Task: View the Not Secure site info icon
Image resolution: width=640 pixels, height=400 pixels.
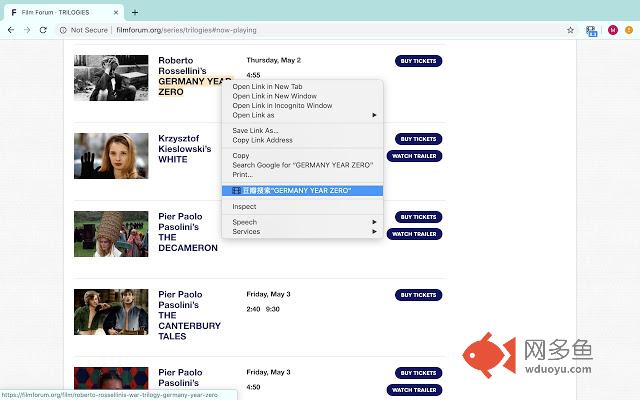Action: point(63,30)
